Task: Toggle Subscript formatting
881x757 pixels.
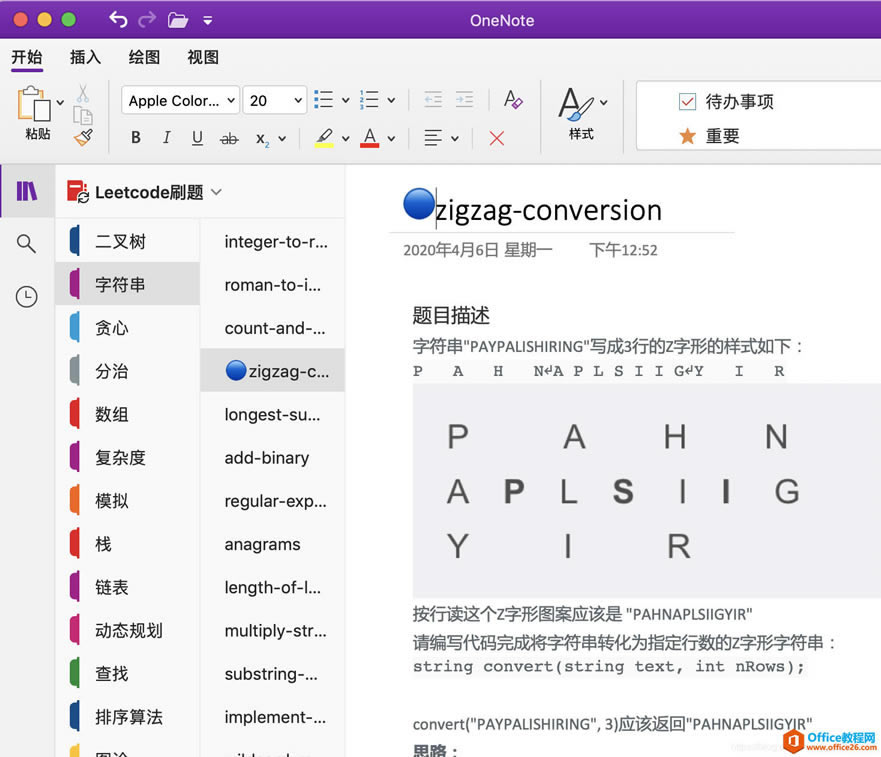Action: [x=262, y=139]
